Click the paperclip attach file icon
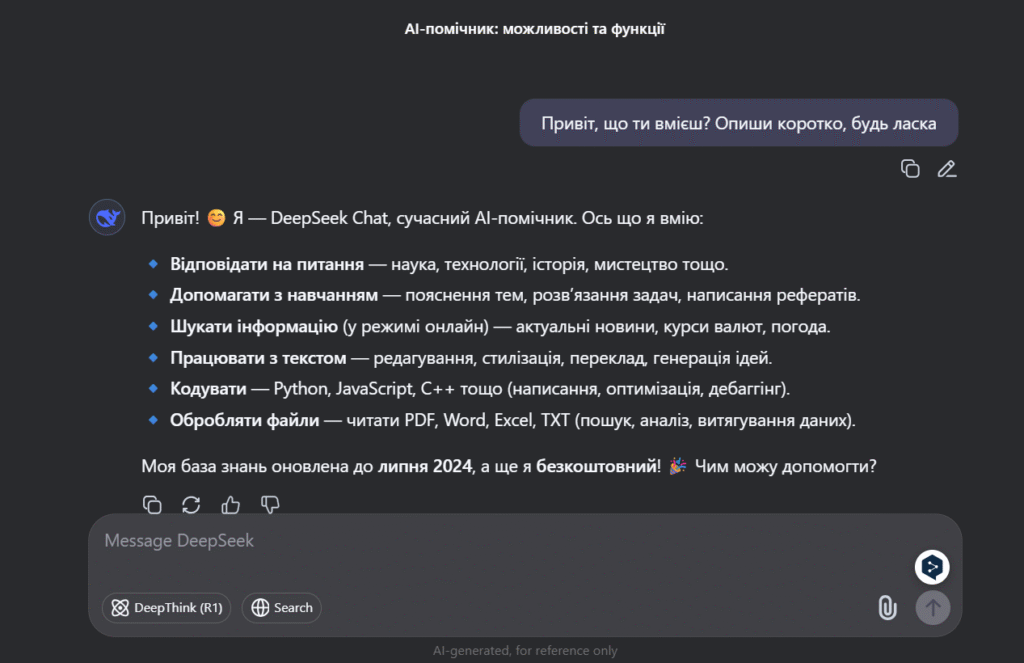 click(x=887, y=607)
